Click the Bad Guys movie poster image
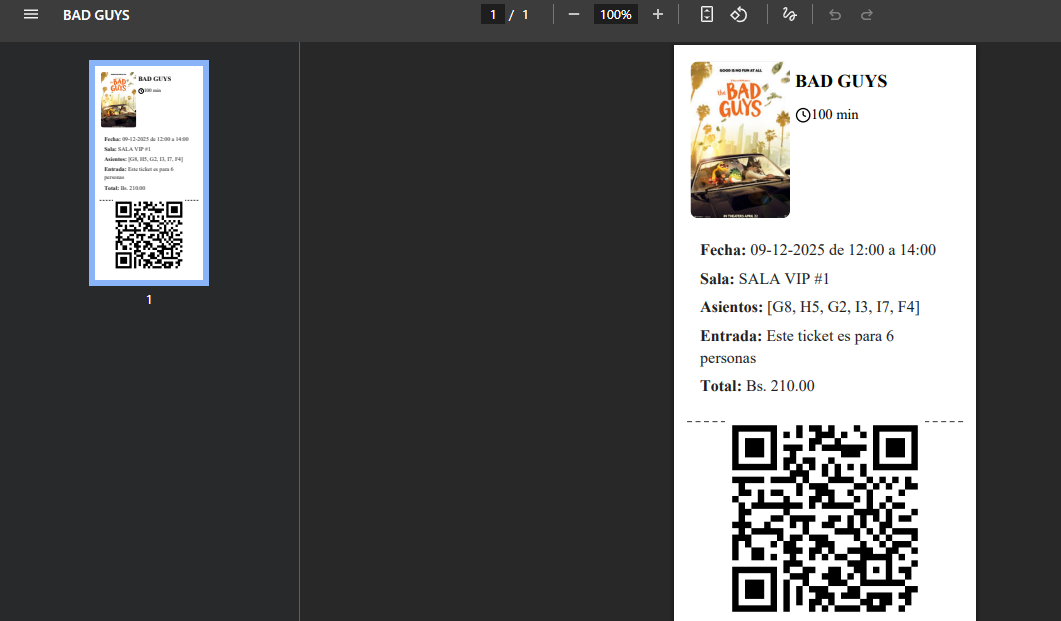Screen dimensions: 1061x621 pyautogui.click(x=740, y=139)
